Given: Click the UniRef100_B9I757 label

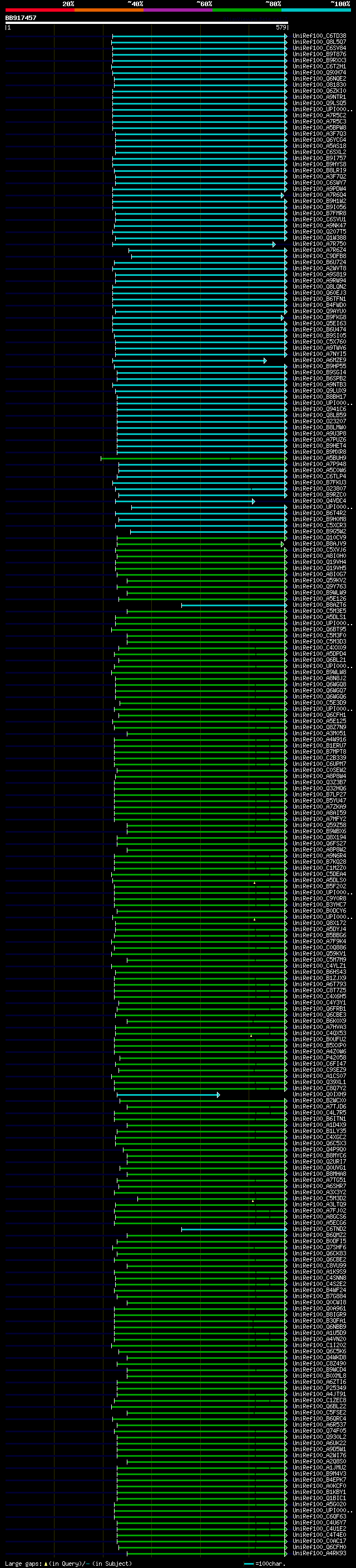Looking at the screenshot, I should [319, 159].
